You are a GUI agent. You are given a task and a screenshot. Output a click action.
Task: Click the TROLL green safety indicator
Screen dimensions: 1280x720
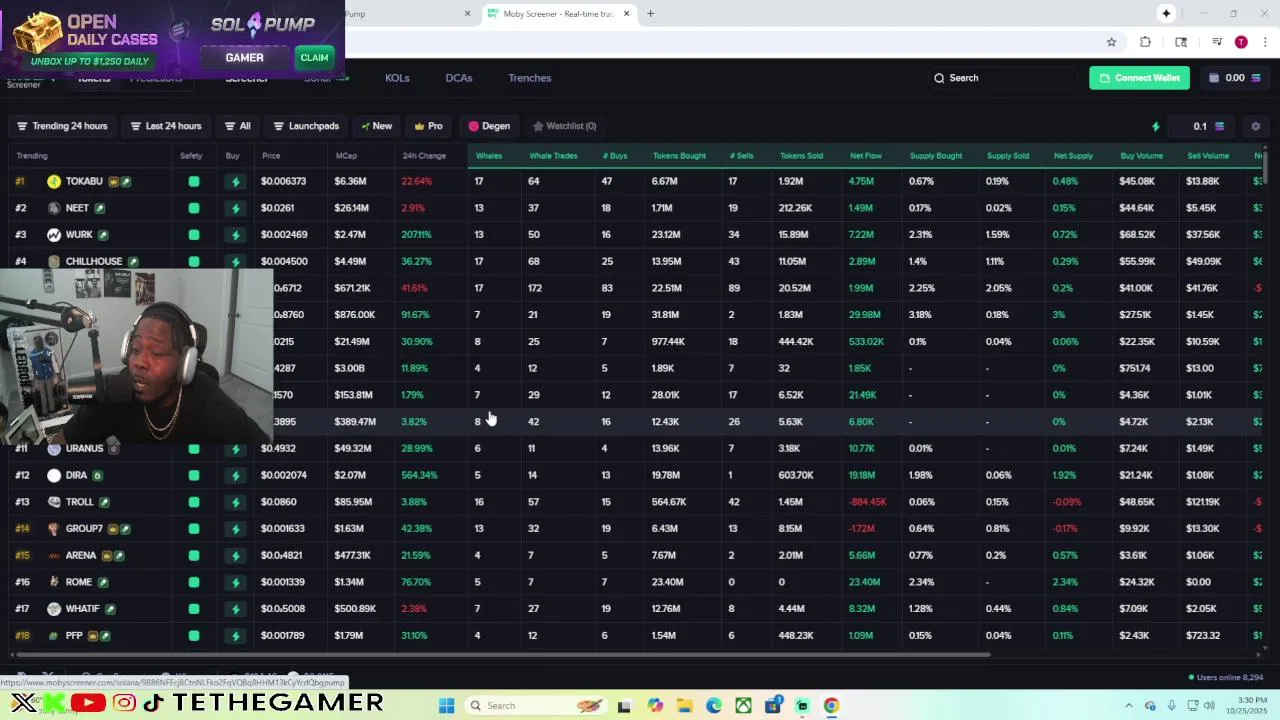193,502
